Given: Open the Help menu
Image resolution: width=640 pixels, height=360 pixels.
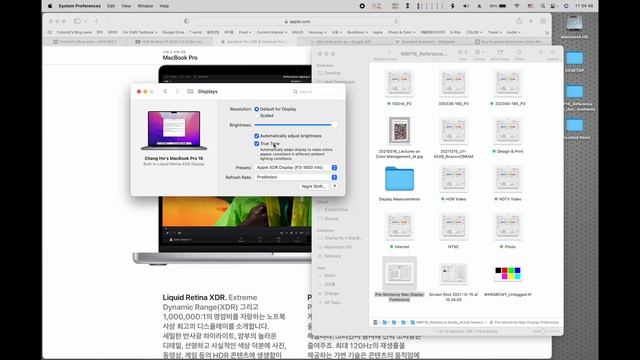Looking at the screenshot, I should coord(164,6).
